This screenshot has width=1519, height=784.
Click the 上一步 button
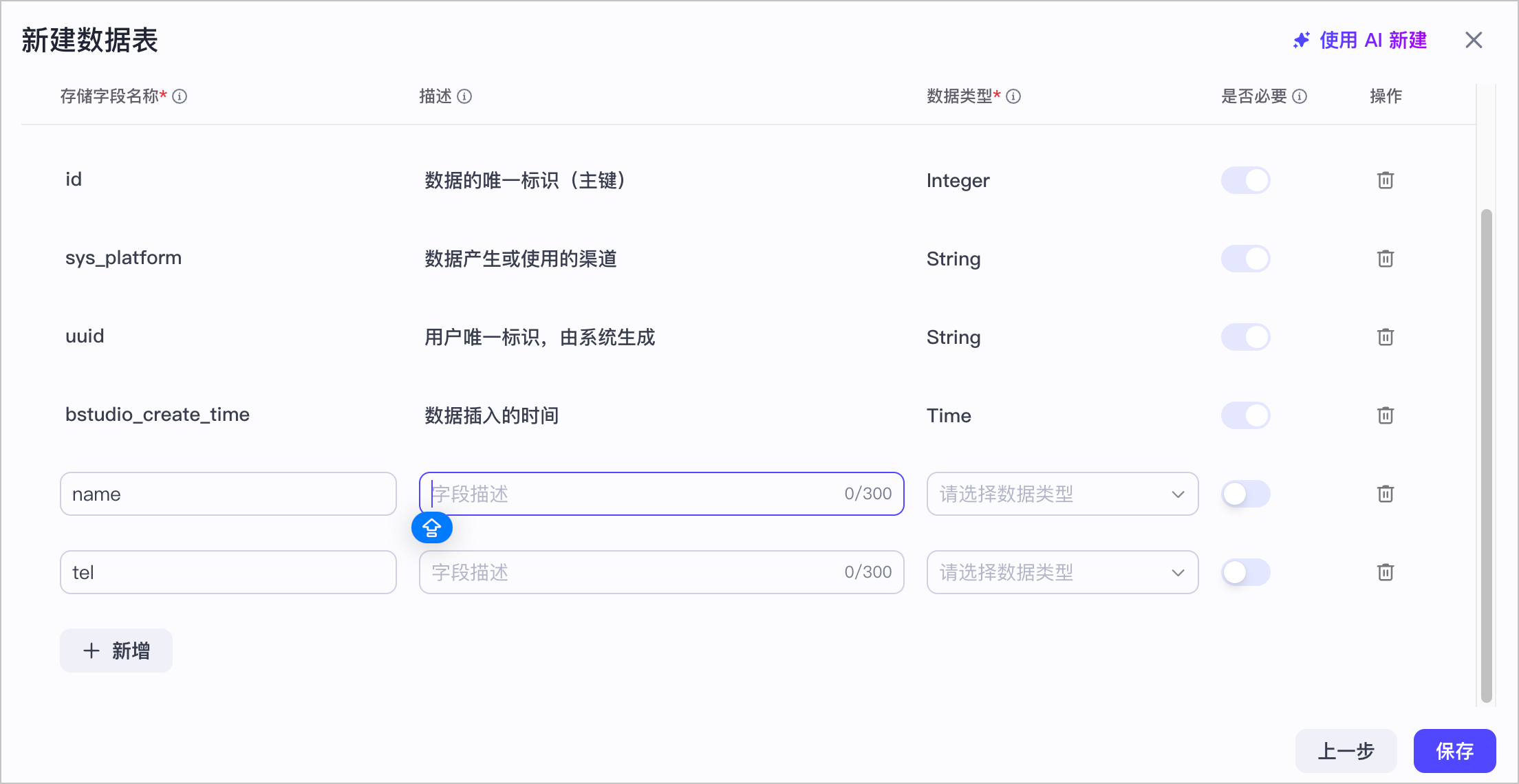click(1346, 750)
